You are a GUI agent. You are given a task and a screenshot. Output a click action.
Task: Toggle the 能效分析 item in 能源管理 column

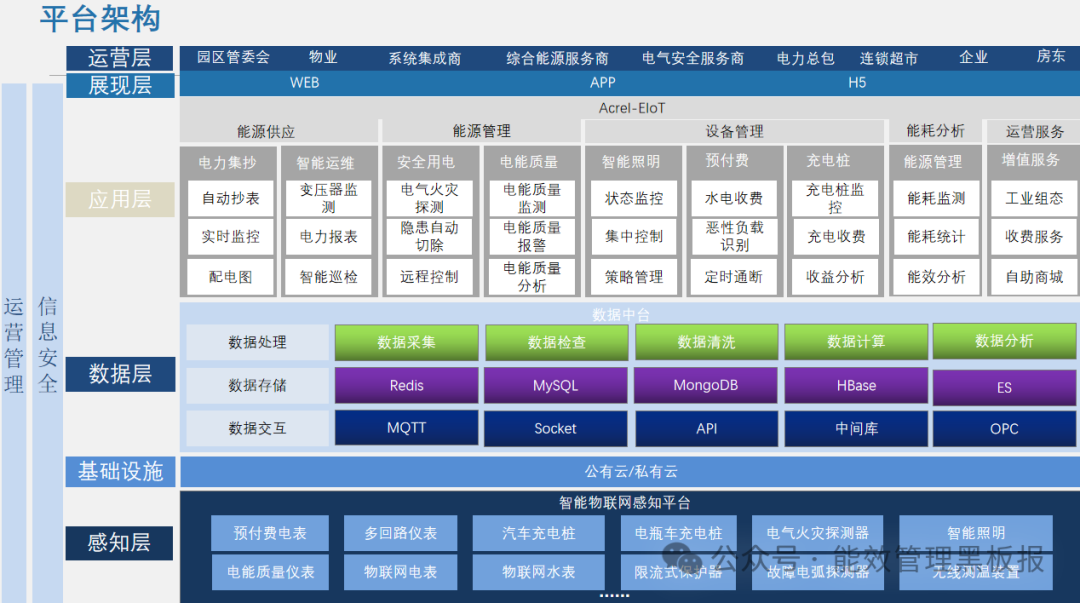[x=934, y=277]
